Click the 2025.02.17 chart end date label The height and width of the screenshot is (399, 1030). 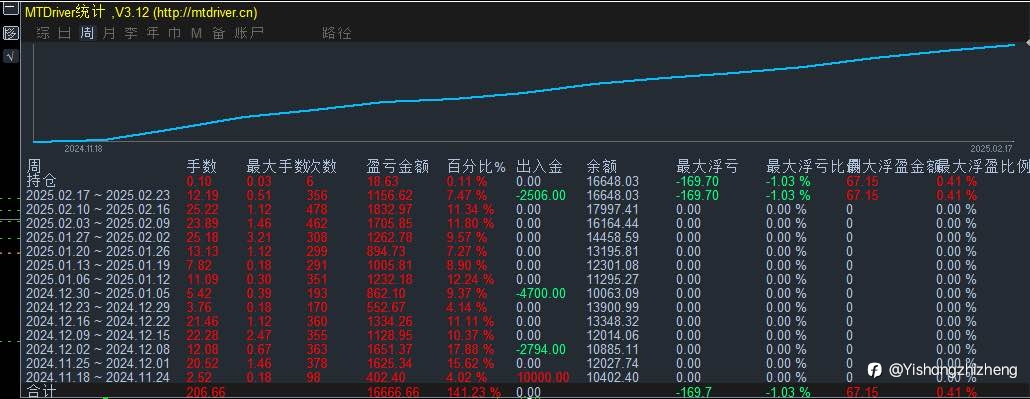click(x=992, y=149)
